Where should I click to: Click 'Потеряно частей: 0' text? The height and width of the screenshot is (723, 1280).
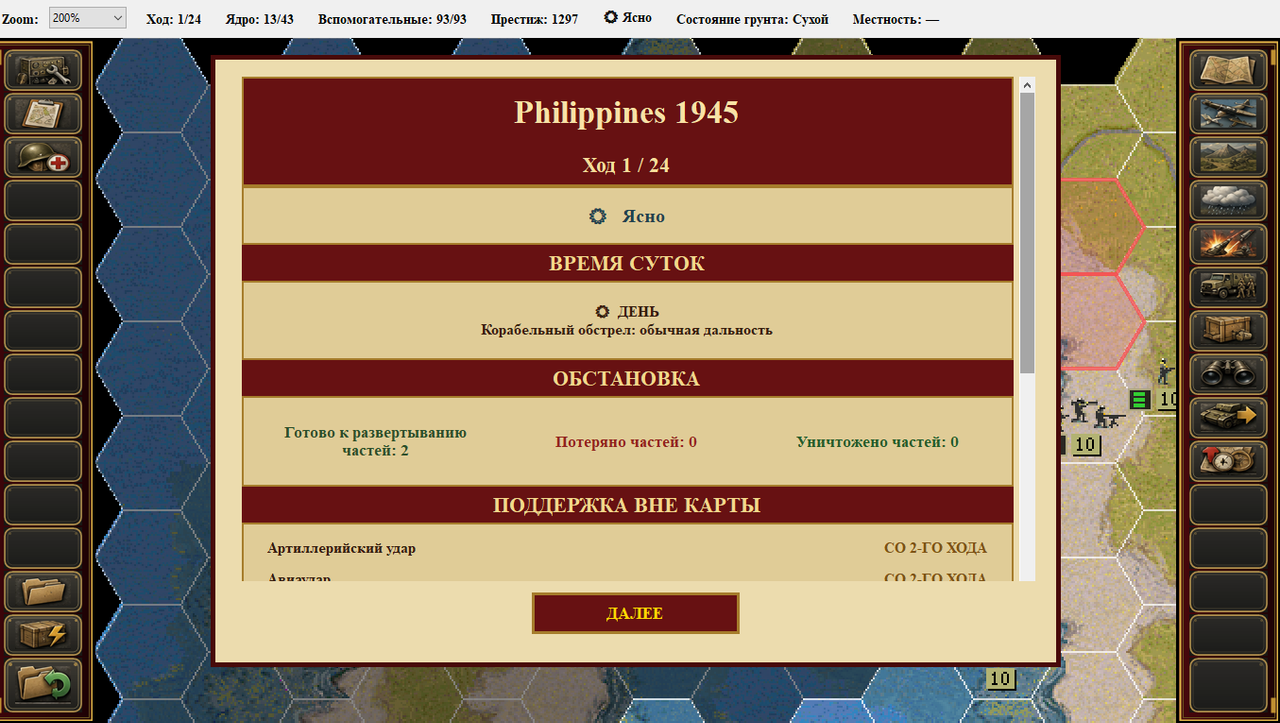click(627, 442)
